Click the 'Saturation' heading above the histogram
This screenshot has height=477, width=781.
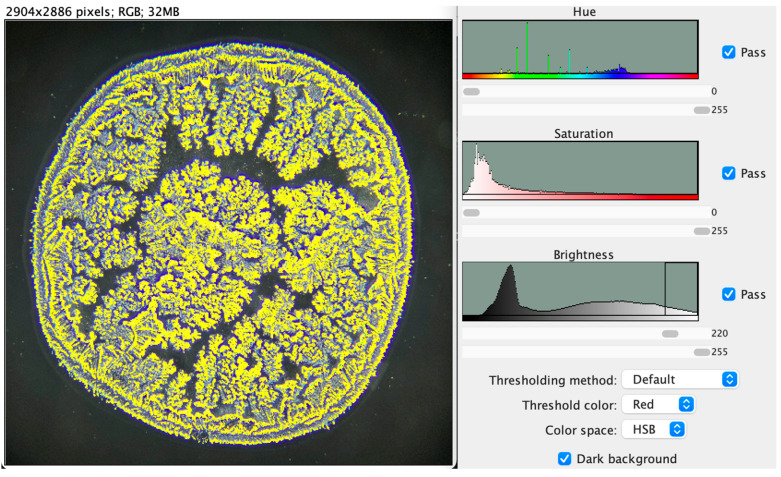(x=583, y=133)
